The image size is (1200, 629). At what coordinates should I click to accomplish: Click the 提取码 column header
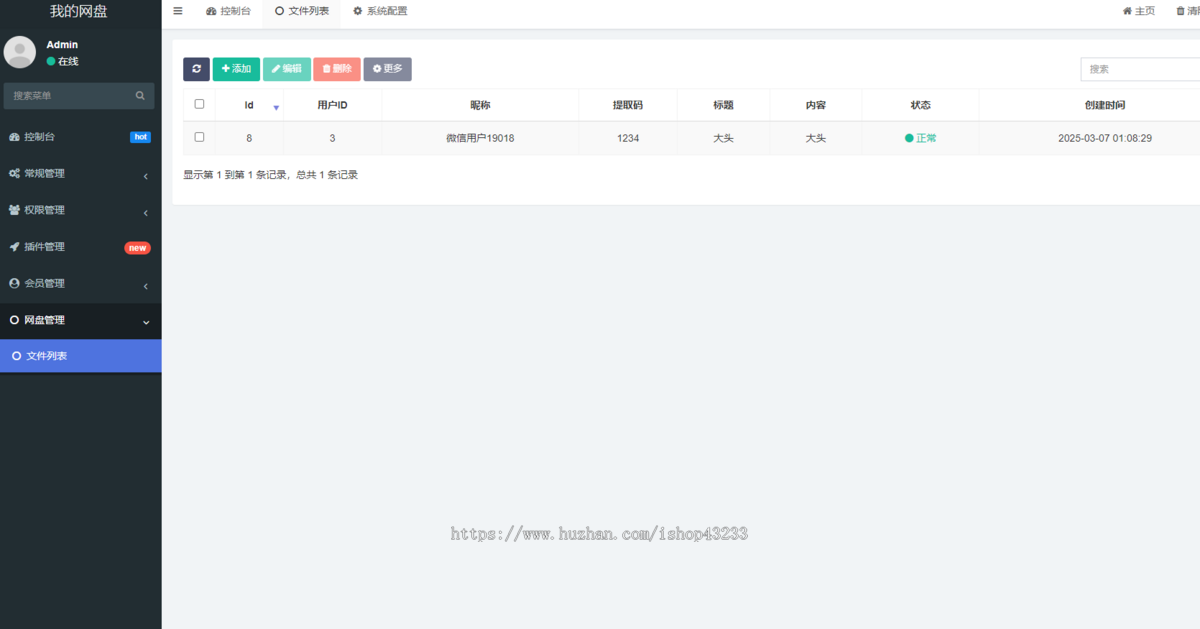[628, 105]
